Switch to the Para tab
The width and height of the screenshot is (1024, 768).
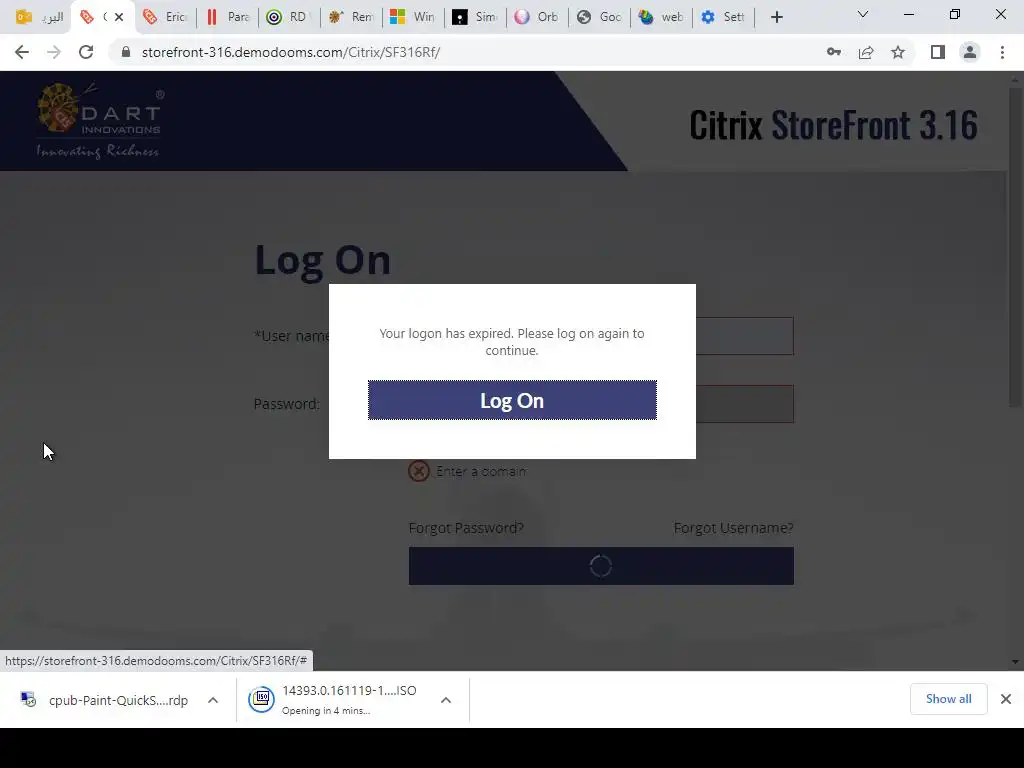227,17
